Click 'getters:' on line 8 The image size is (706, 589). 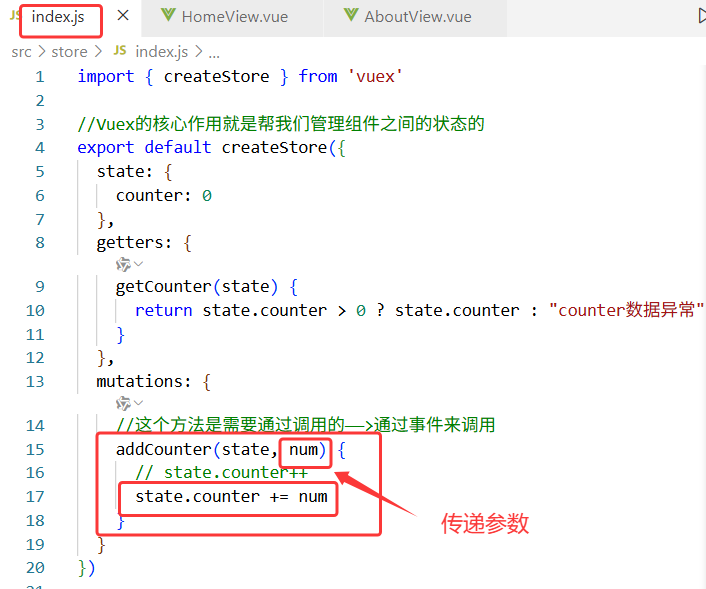(x=134, y=243)
